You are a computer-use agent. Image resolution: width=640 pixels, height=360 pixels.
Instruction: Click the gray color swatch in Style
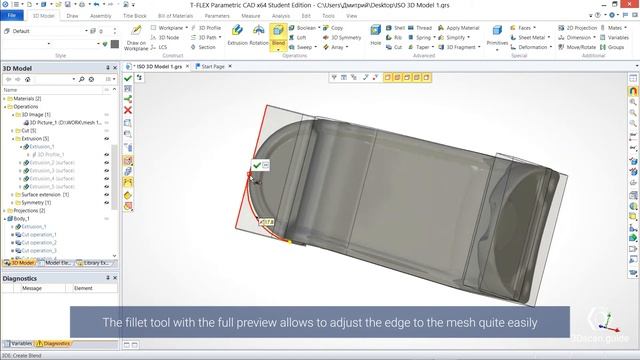115,44
